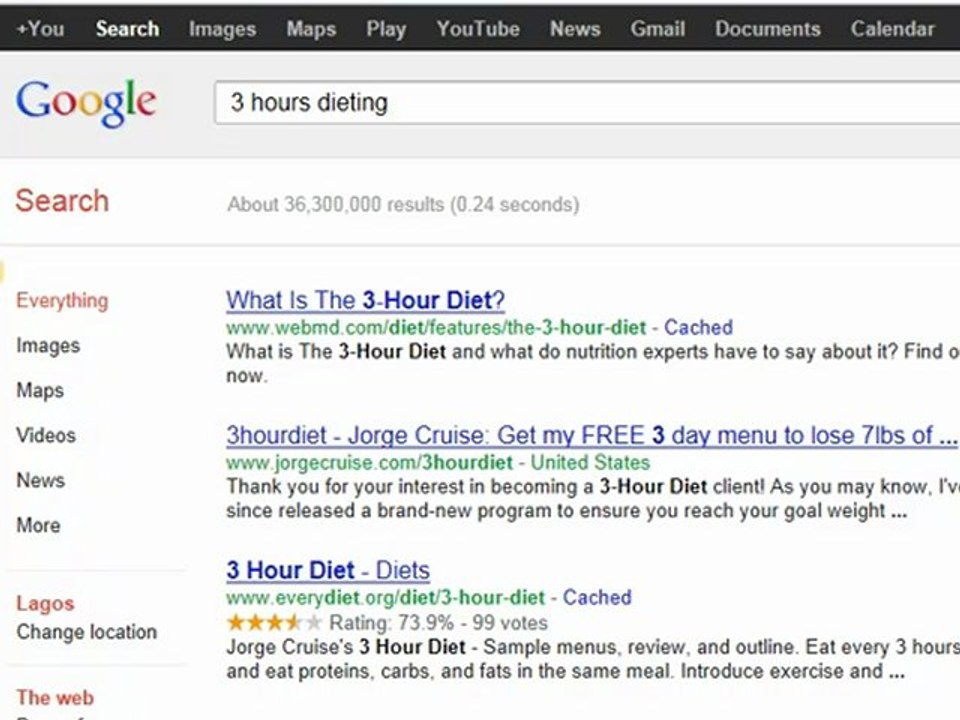960x720 pixels.
Task: Click the Google logo
Action: click(86, 102)
